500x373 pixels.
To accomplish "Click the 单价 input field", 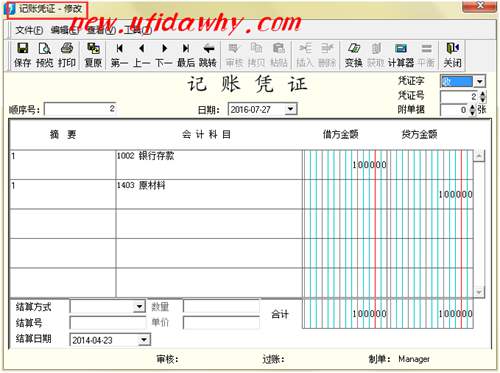I will coord(221,322).
